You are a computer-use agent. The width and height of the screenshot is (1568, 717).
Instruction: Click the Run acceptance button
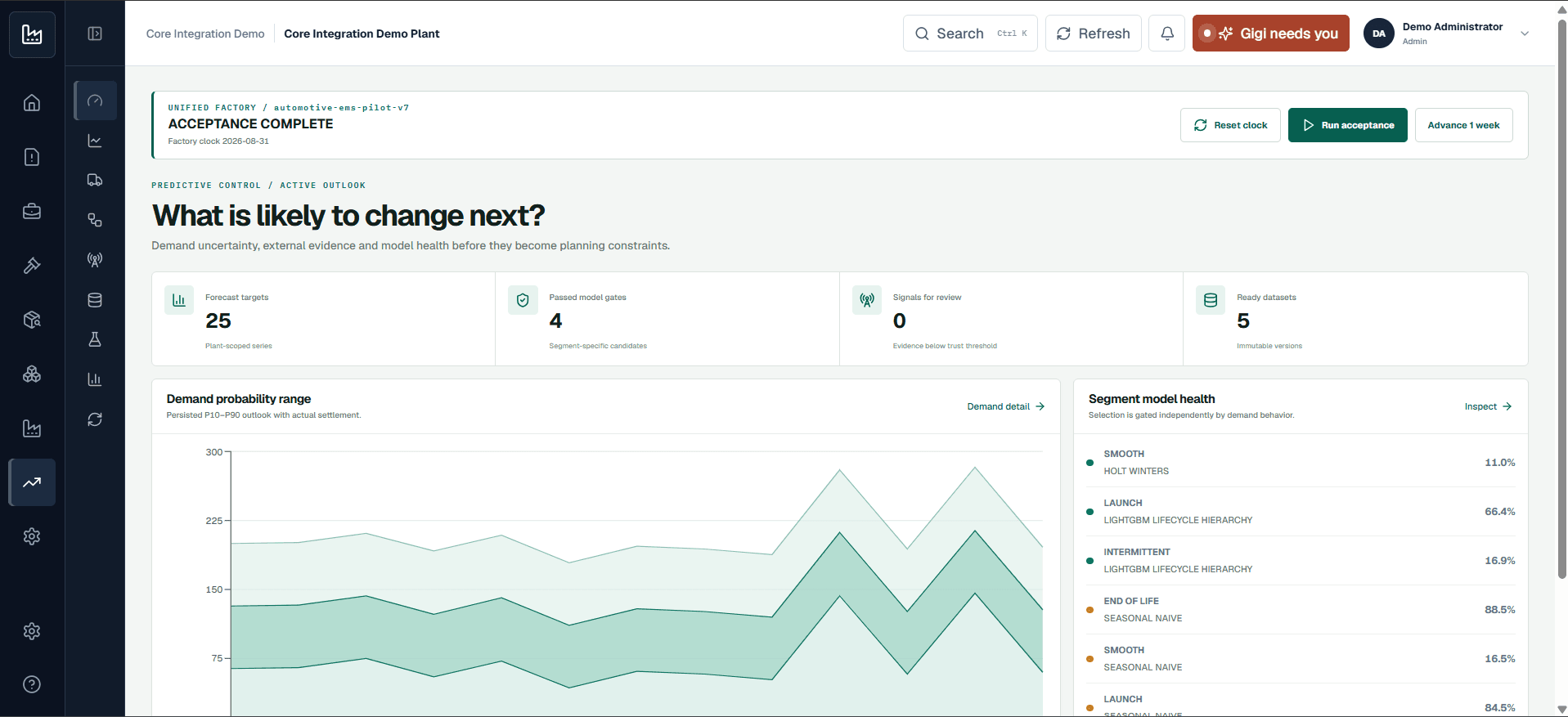[1348, 125]
